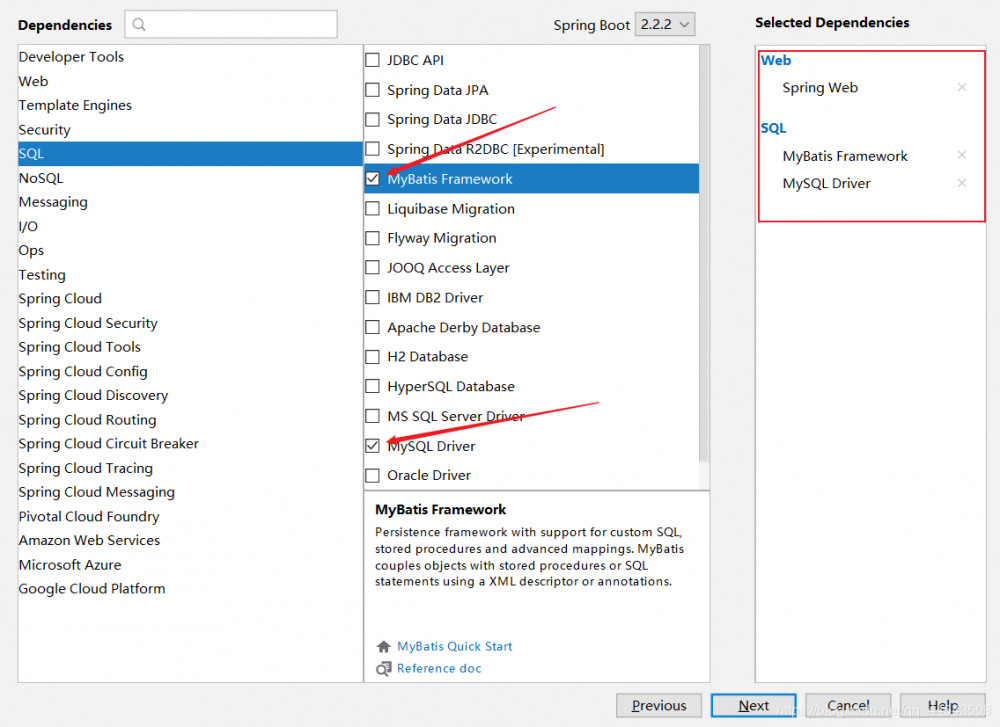Click the reference doc icon
Viewport: 1000px width, 727px height.
click(x=383, y=668)
